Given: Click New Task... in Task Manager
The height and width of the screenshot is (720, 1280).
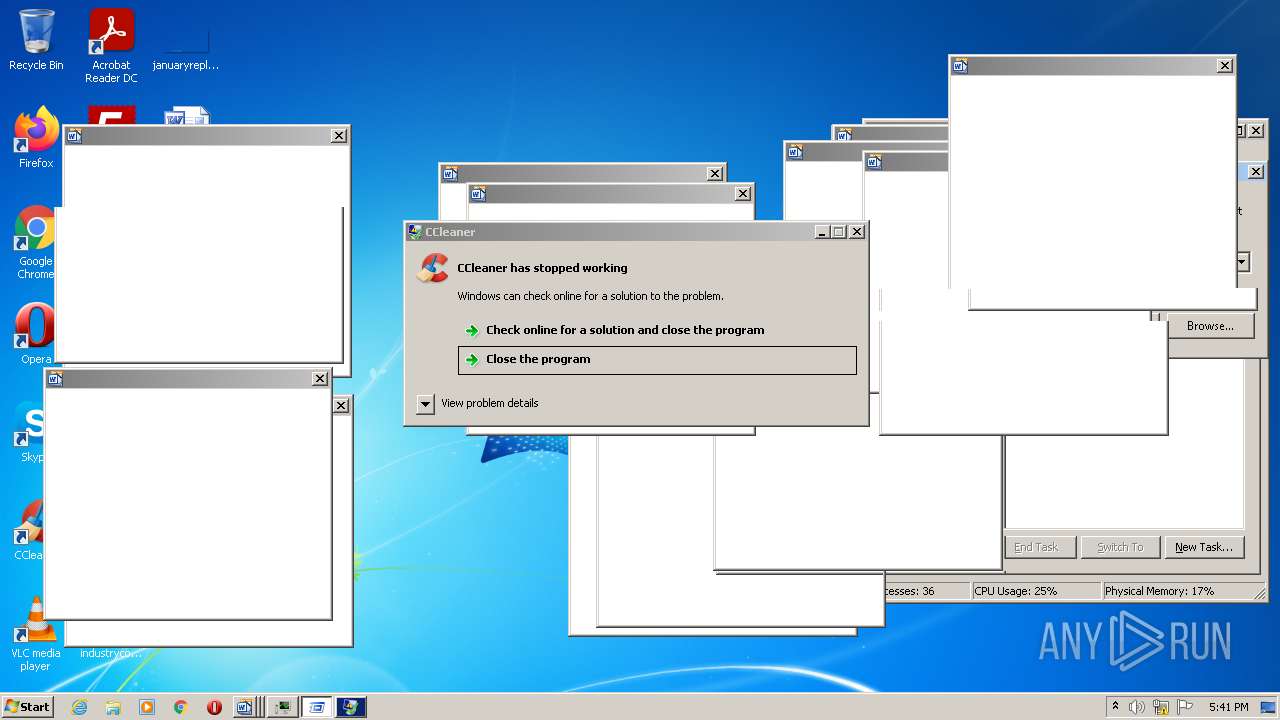Looking at the screenshot, I should pos(1204,547).
